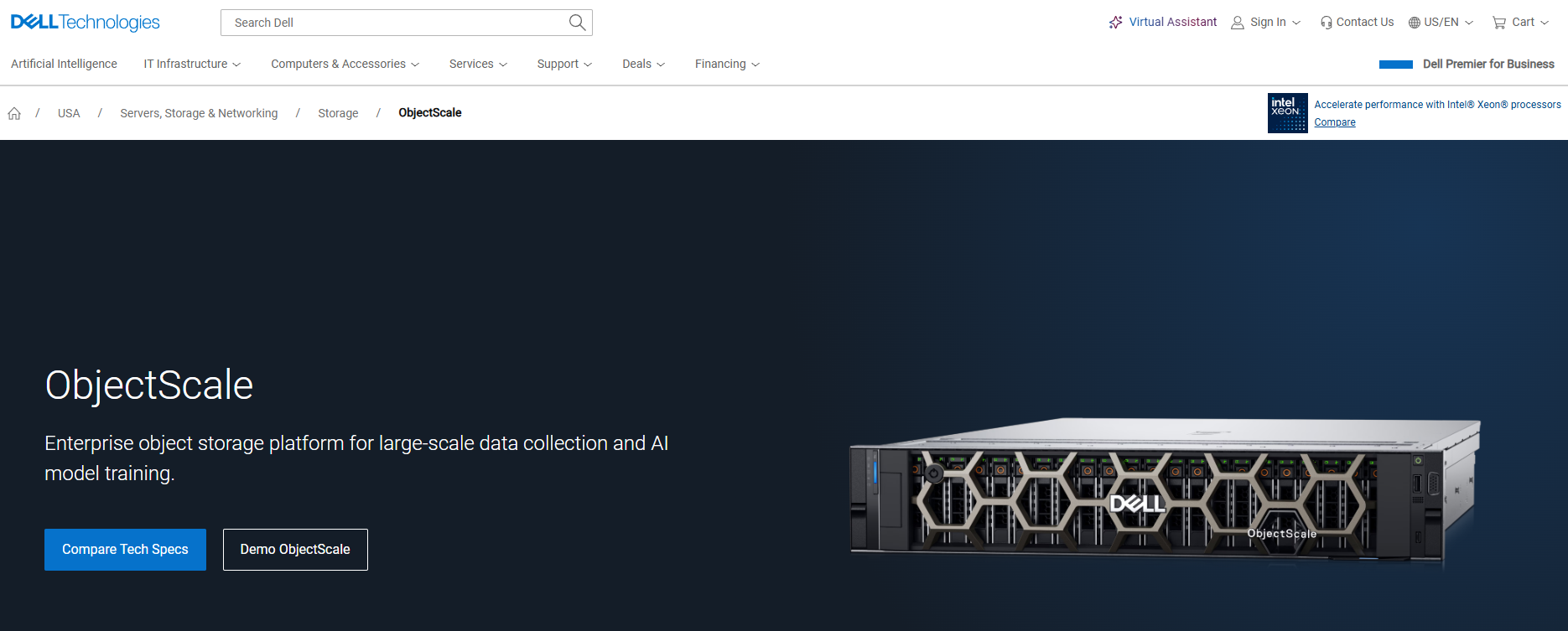Click the shopping cart icon
Viewport: 1568px width, 631px height.
1499,23
